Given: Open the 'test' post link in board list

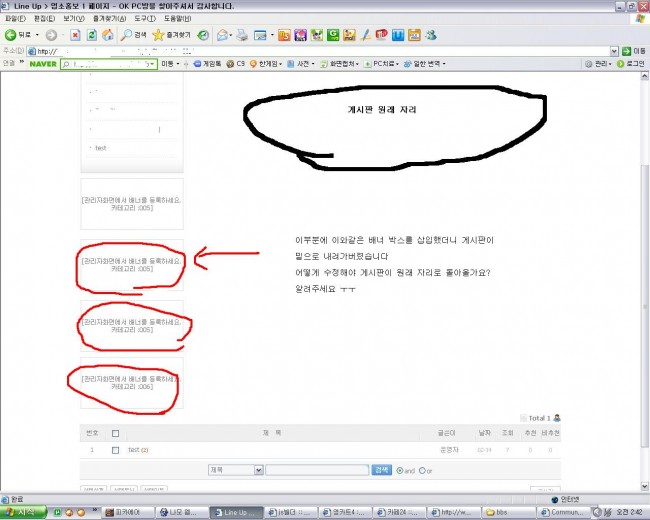Looking at the screenshot, I should (133, 450).
